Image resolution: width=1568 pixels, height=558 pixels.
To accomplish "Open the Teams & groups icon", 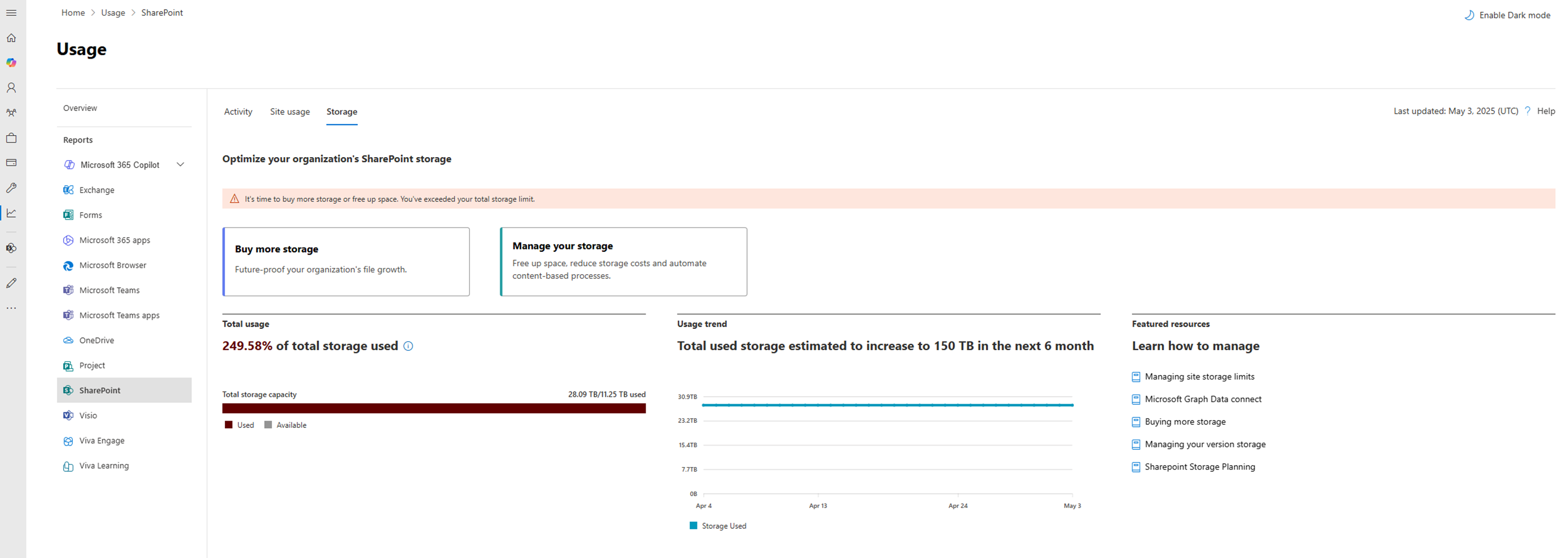I will point(11,113).
